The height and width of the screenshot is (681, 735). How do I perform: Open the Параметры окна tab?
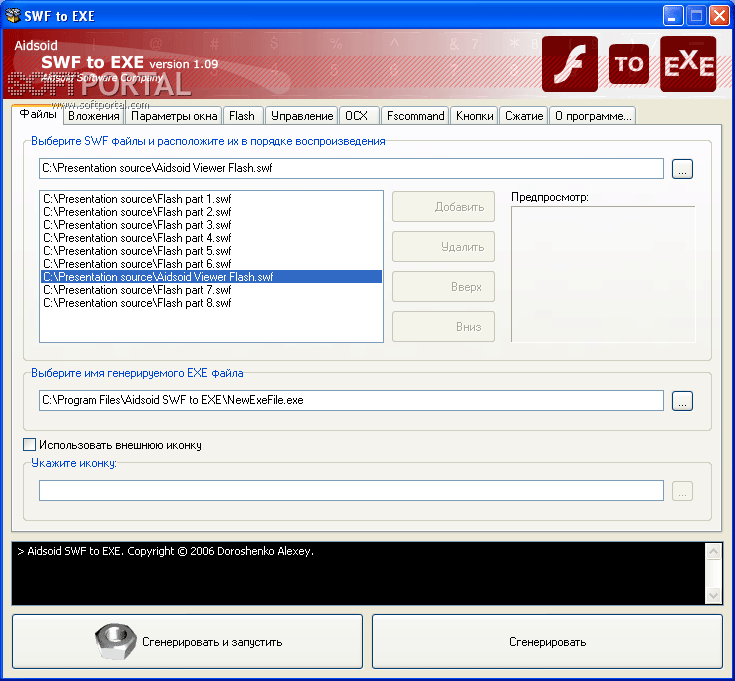click(174, 116)
